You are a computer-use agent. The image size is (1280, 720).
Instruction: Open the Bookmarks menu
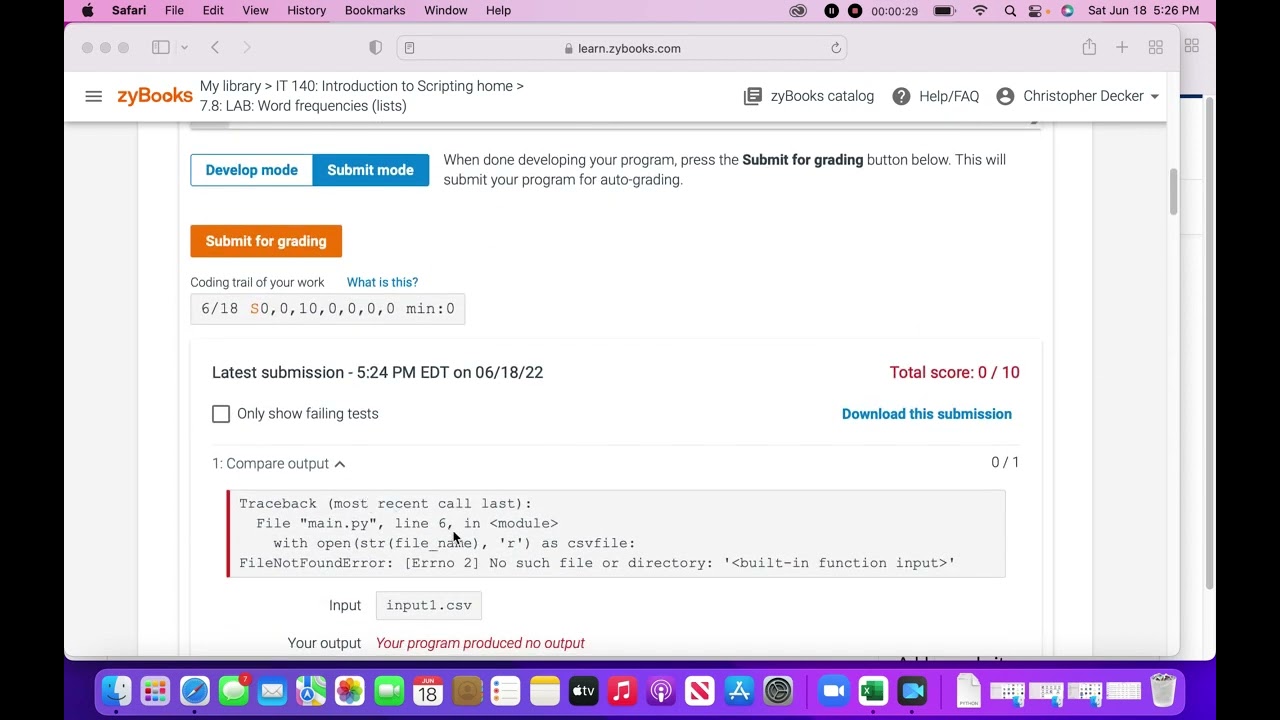(375, 10)
